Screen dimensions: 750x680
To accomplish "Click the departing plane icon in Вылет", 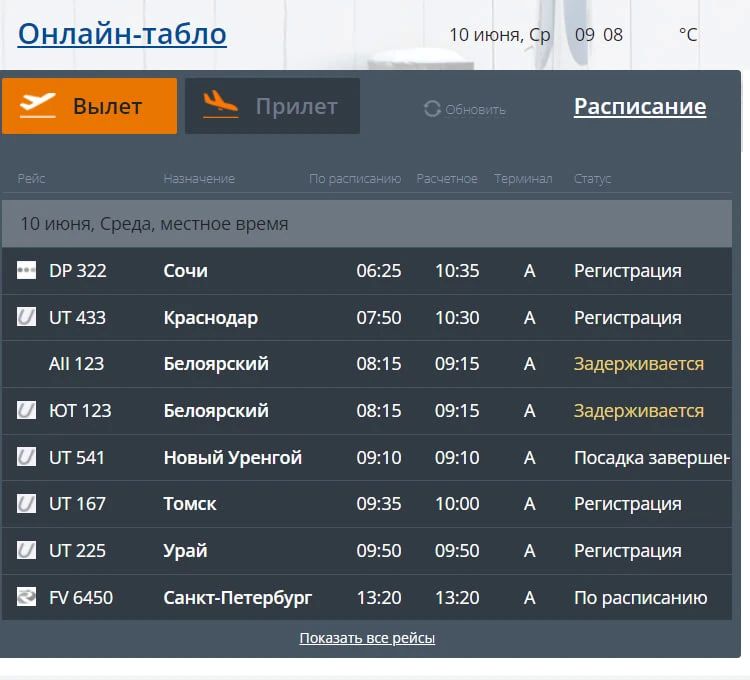I will coord(37,105).
